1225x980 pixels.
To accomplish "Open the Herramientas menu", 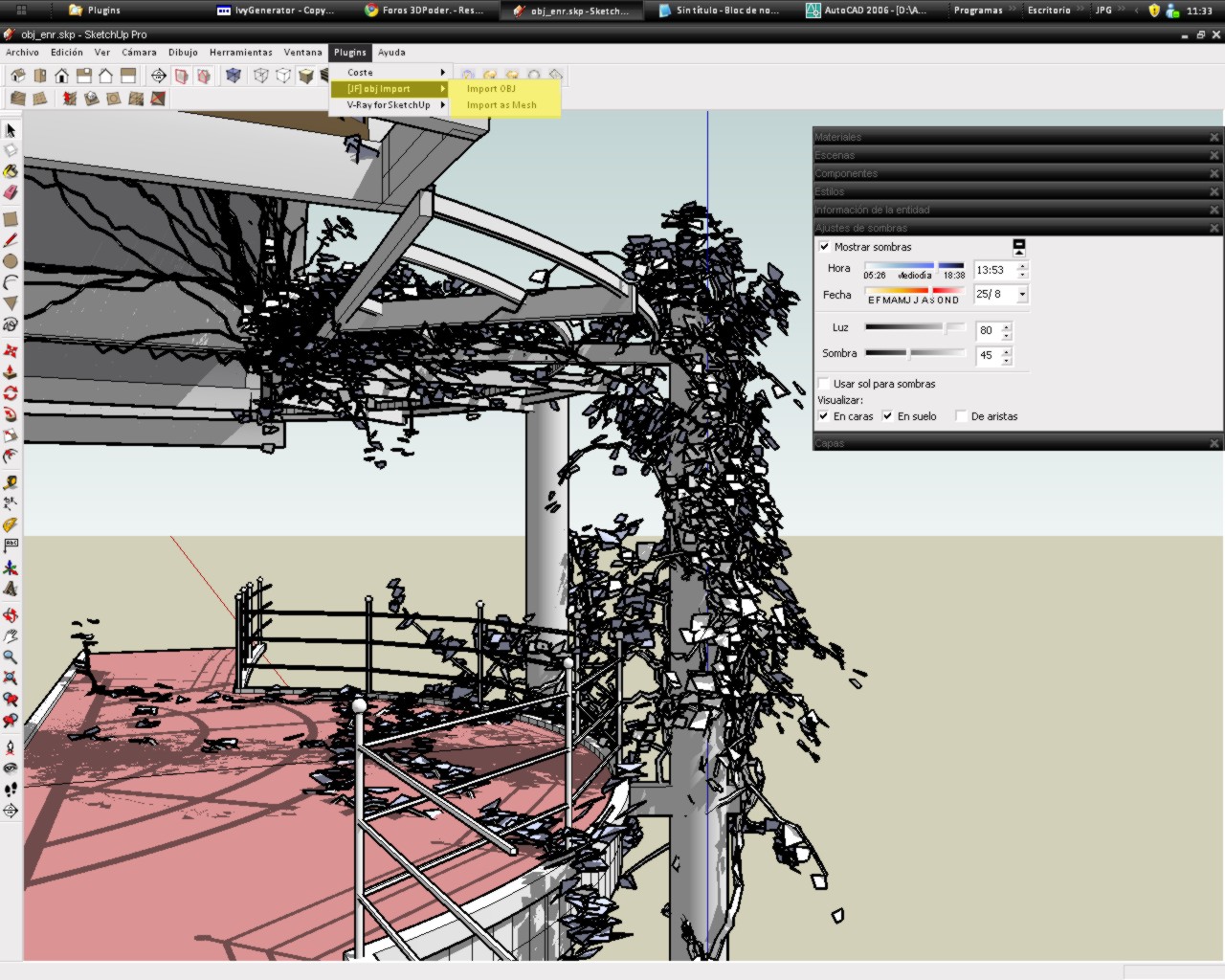I will pyautogui.click(x=241, y=53).
